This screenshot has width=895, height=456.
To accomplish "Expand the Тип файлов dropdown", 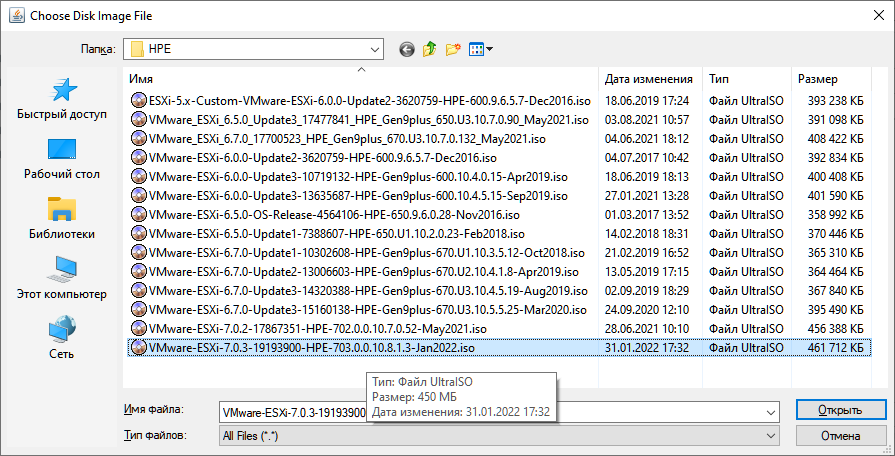I will (772, 436).
